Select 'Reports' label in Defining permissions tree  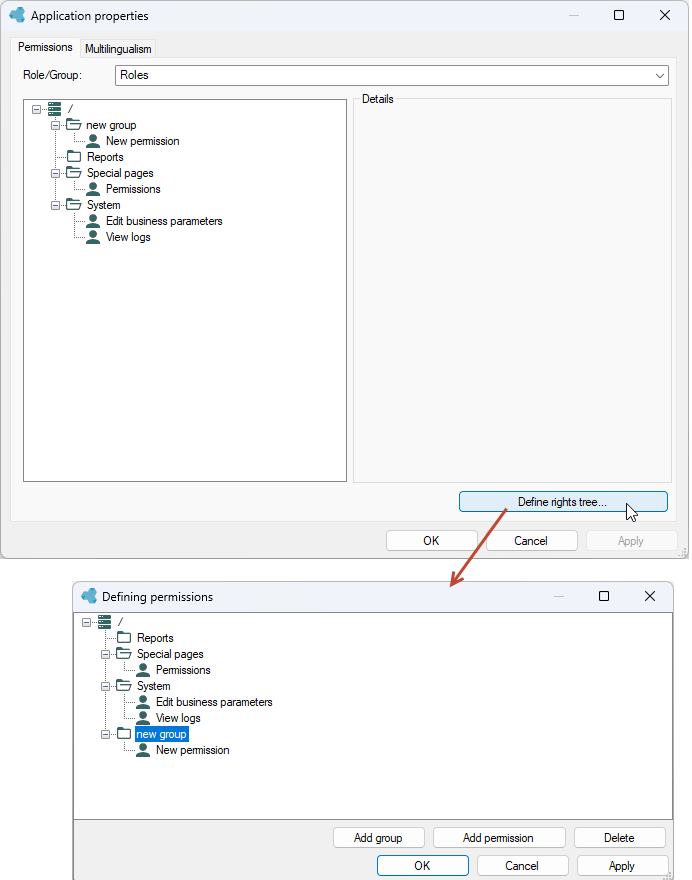[x=155, y=638]
